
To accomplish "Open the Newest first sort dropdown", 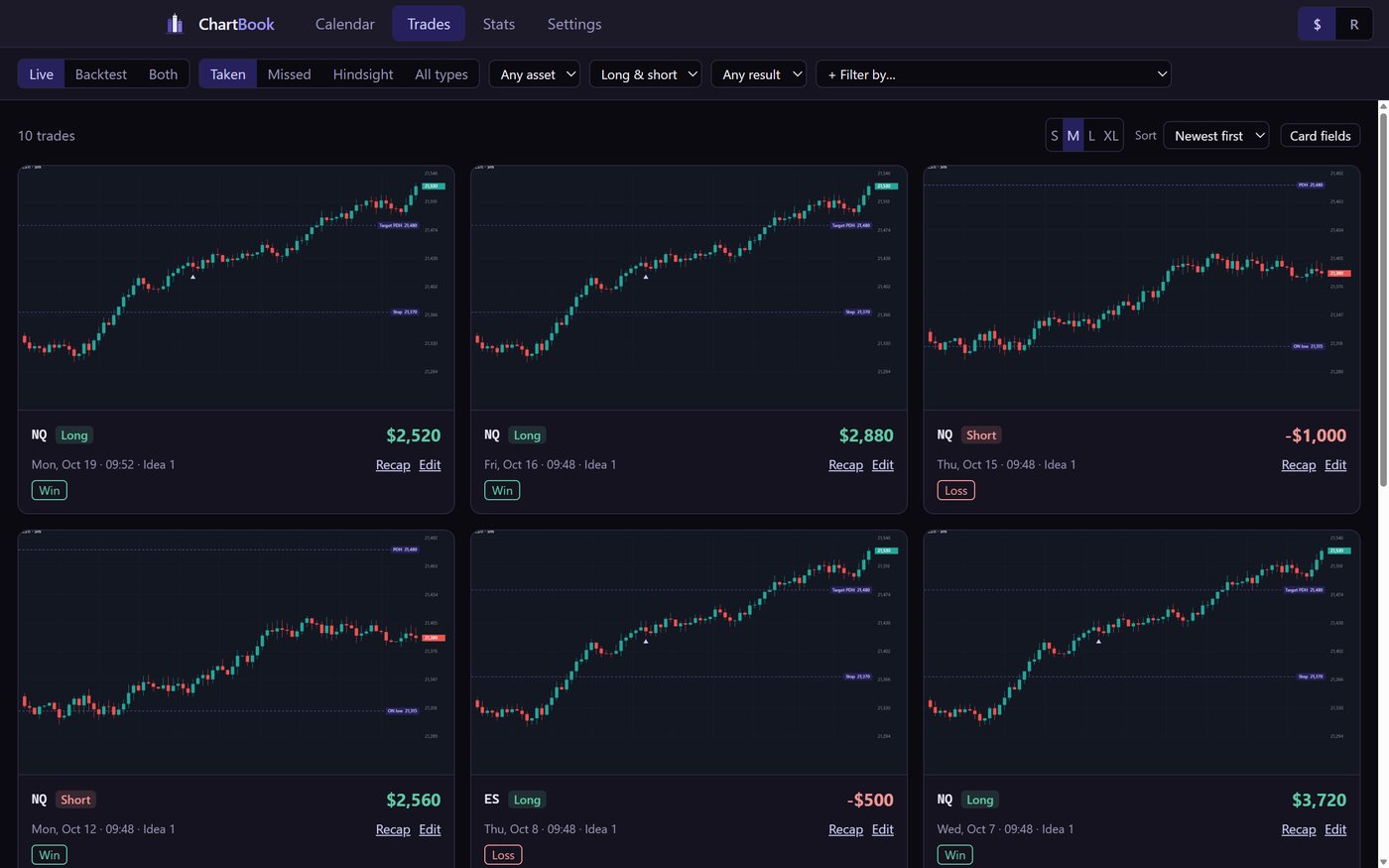I will tap(1216, 136).
